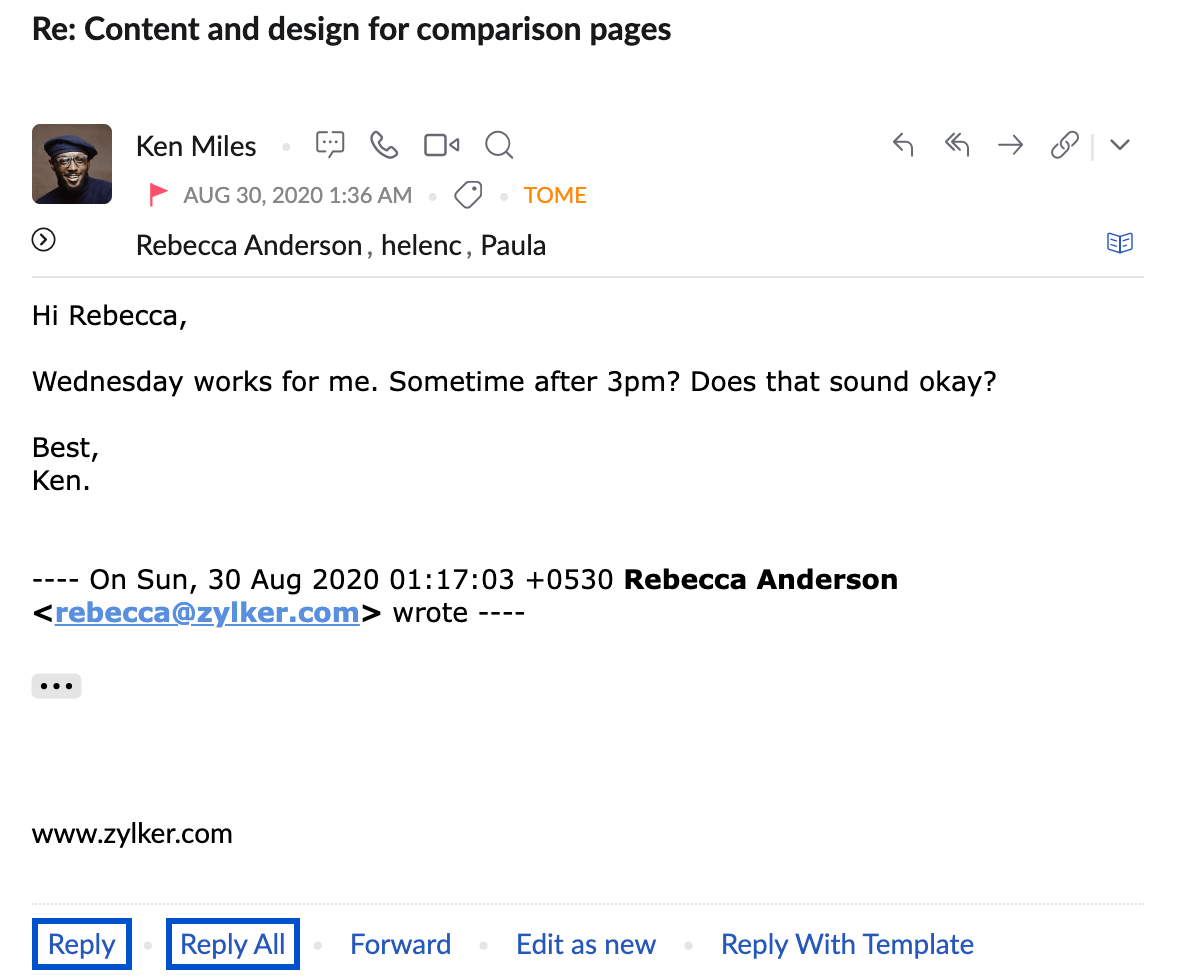This screenshot has width=1178, height=980.
Task: Click the tag label icon
Action: (468, 195)
